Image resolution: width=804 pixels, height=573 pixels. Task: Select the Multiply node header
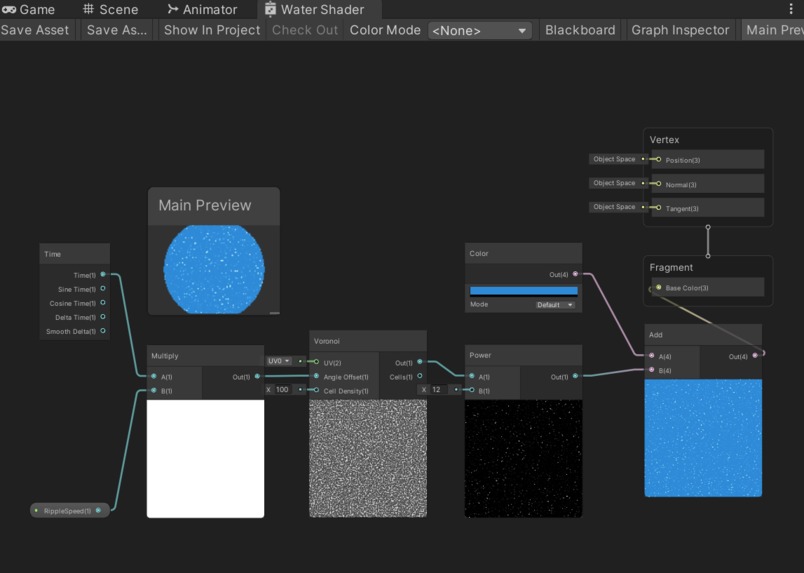click(206, 355)
